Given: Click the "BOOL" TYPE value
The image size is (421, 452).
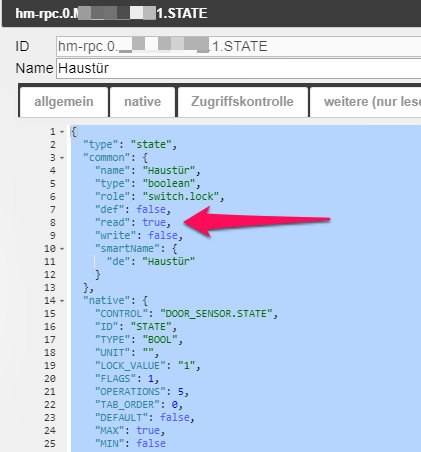Looking at the screenshot, I should click(160, 340).
